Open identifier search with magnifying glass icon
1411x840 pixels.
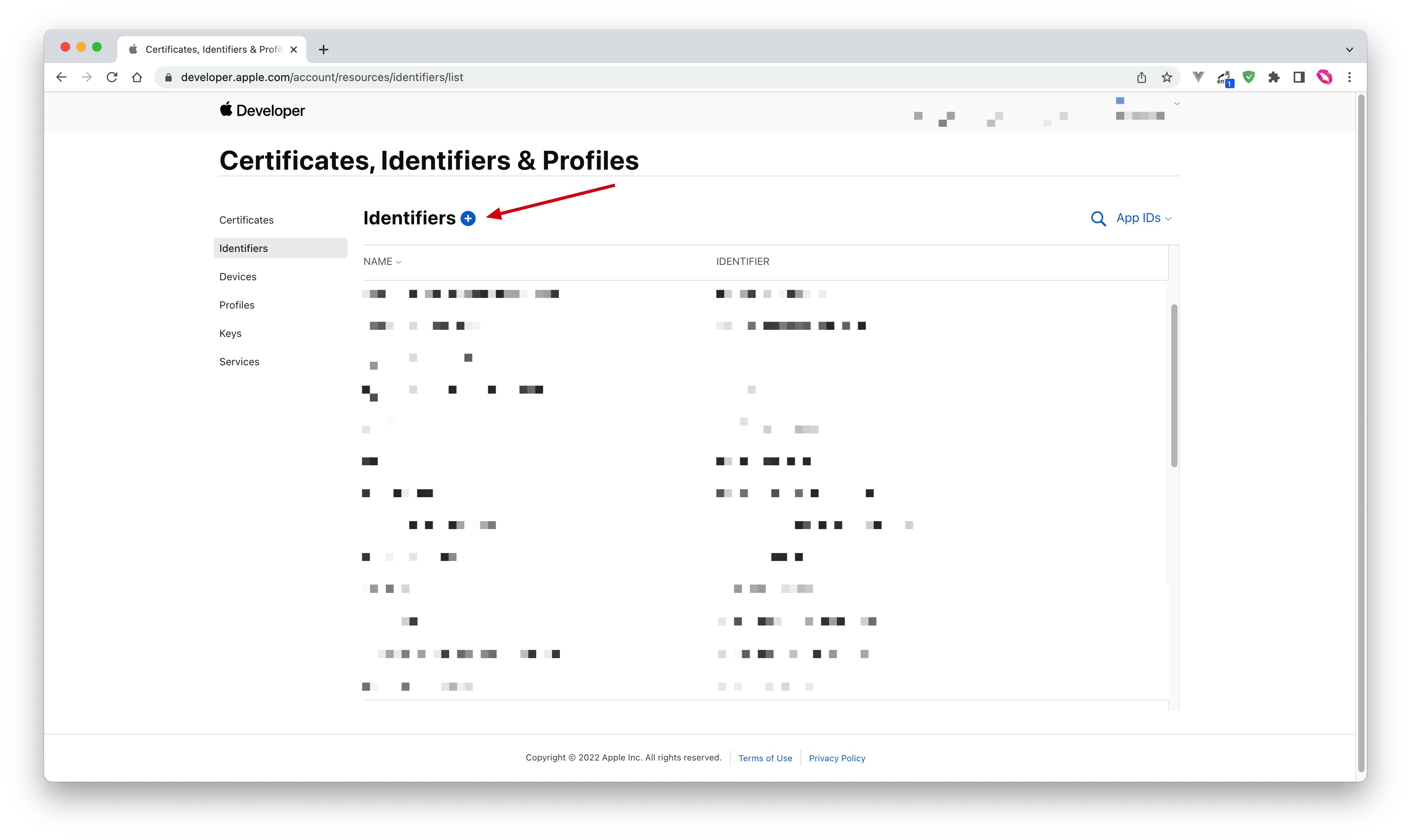point(1098,218)
